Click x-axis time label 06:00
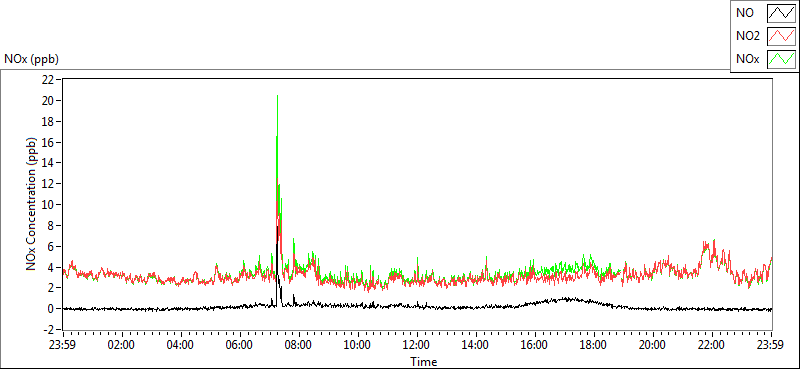The image size is (800, 369). [x=240, y=344]
